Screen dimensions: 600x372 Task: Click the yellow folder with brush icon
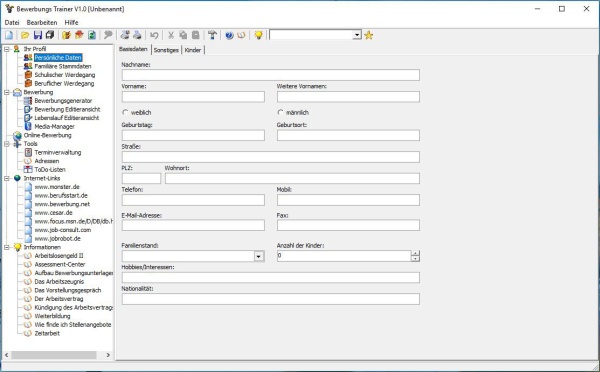(66, 35)
